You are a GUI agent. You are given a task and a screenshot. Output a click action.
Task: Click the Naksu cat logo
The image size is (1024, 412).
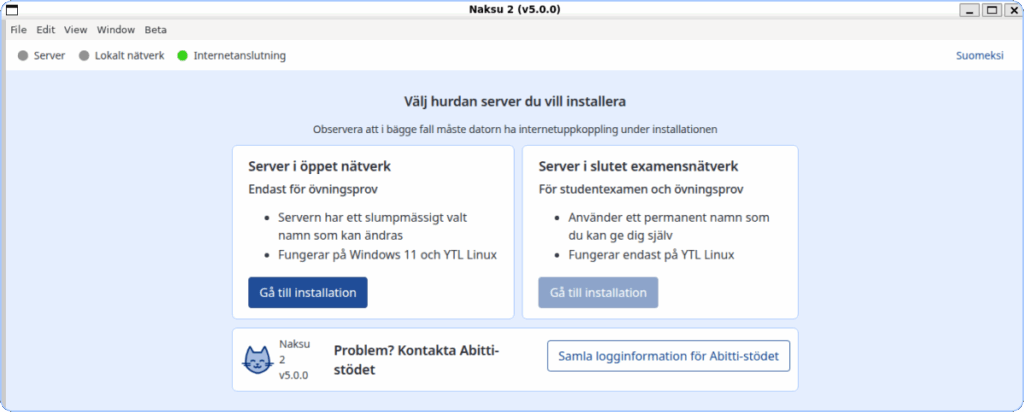(x=259, y=360)
